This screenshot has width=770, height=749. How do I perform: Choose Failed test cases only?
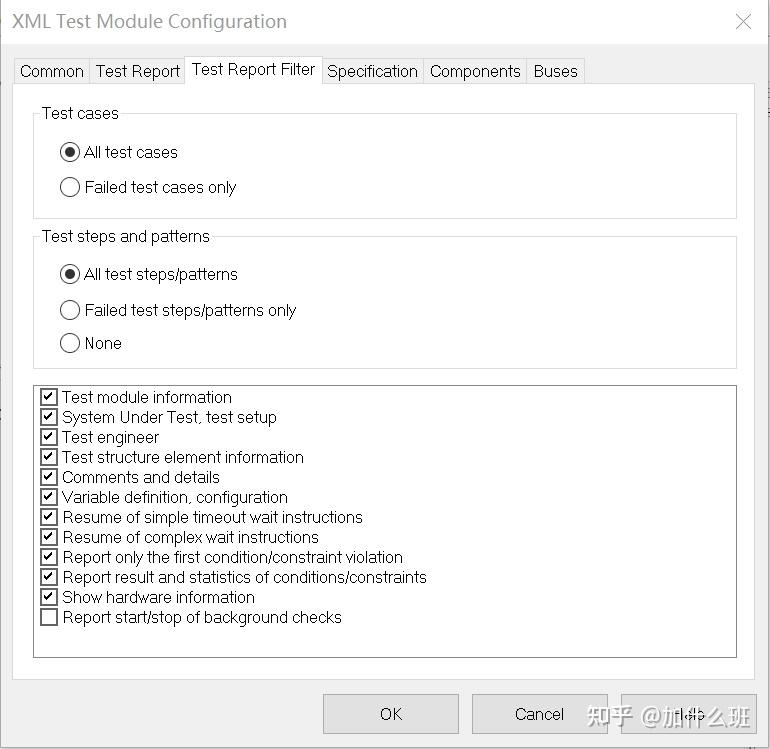click(70, 187)
